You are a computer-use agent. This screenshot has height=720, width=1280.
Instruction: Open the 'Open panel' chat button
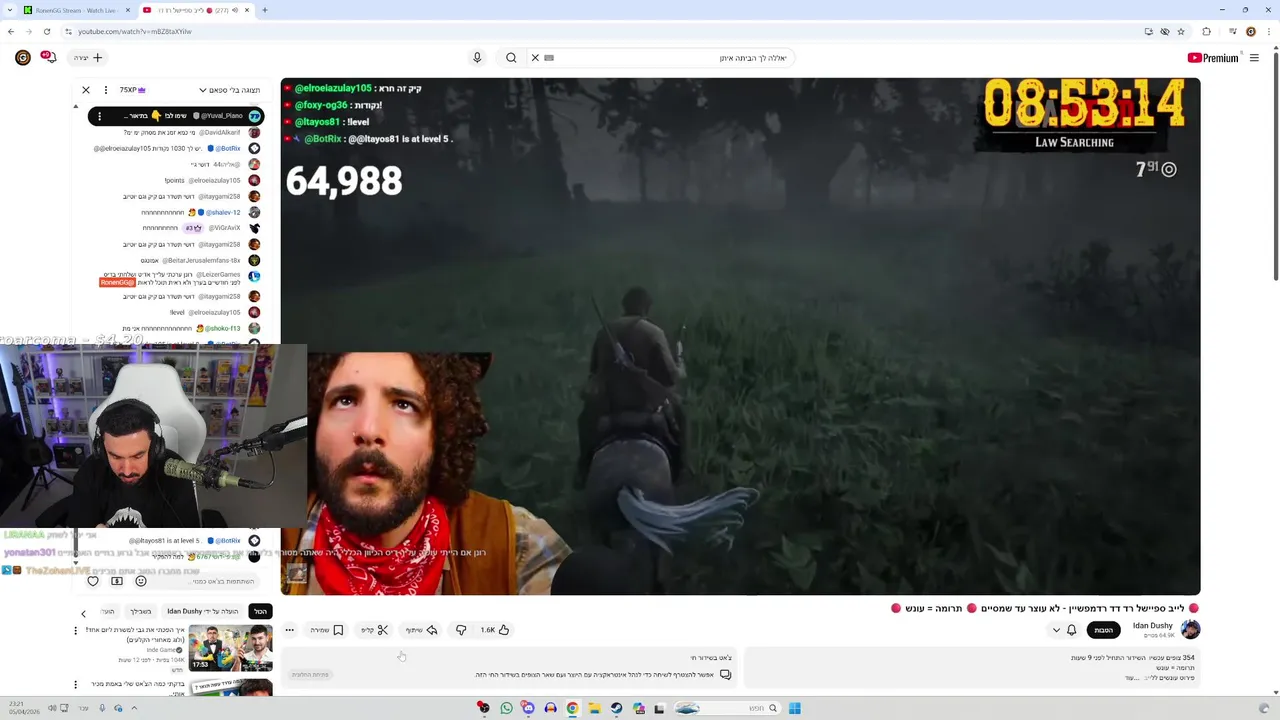[310, 674]
